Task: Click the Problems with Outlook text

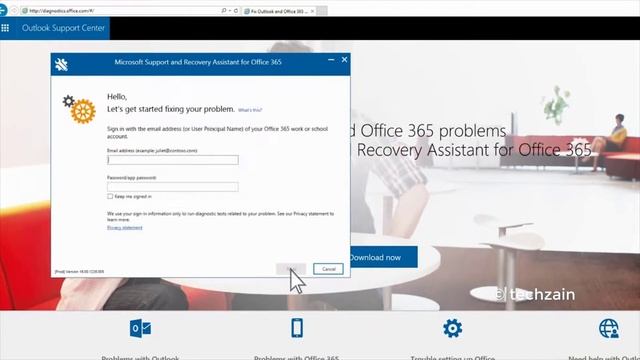Action: [x=140, y=358]
